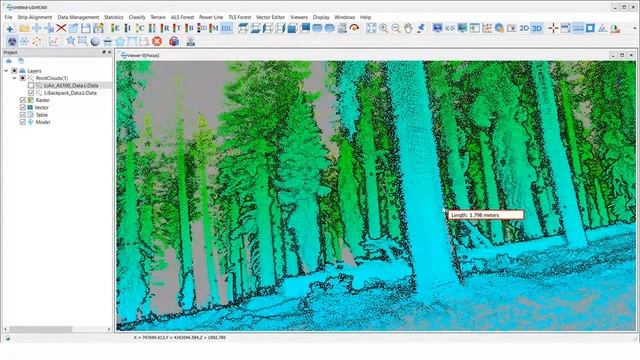Click the layers icon under Project header
640x360 pixels.
pos(9,61)
